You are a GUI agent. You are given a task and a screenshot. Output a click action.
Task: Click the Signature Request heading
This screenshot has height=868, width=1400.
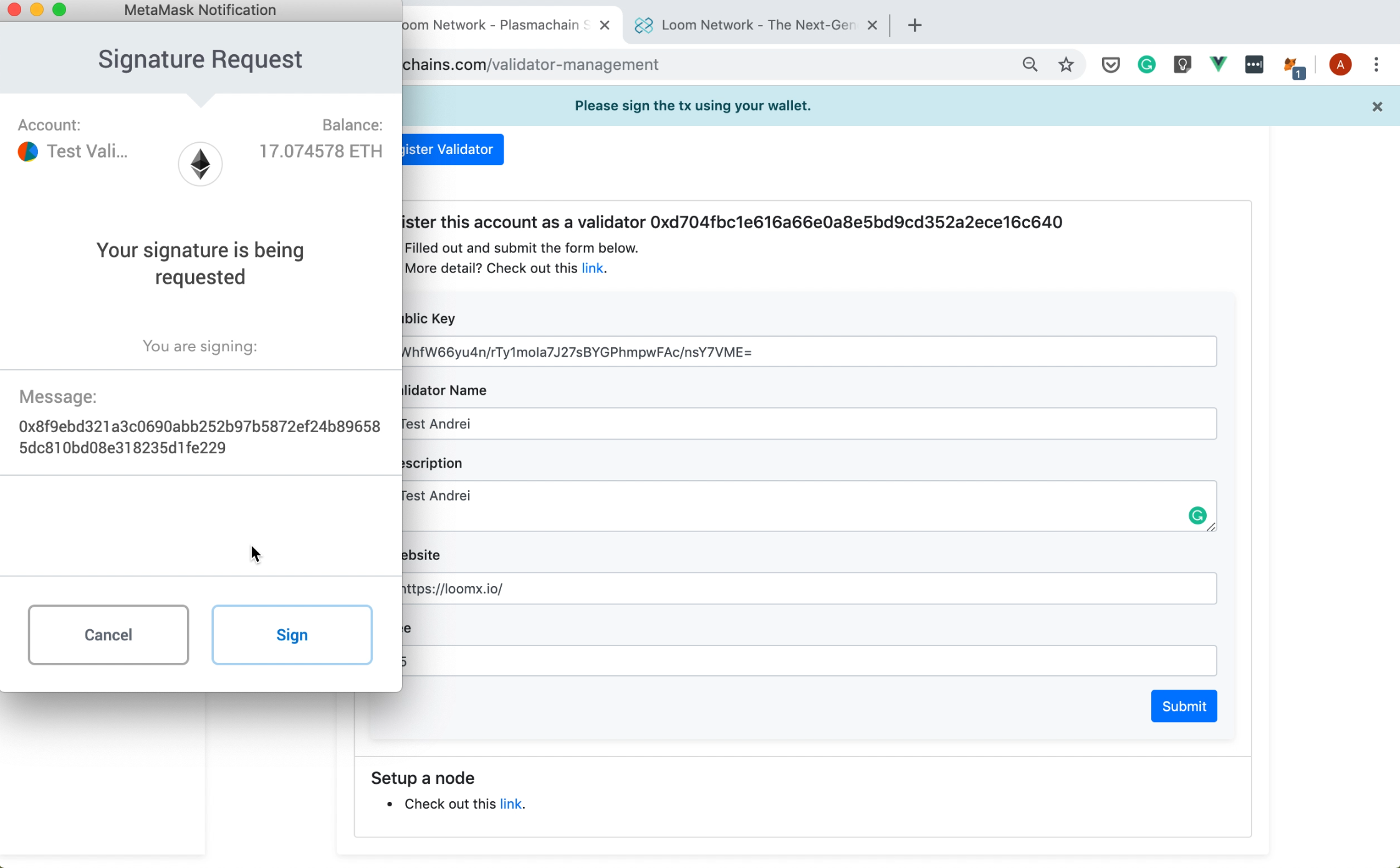[x=200, y=59]
